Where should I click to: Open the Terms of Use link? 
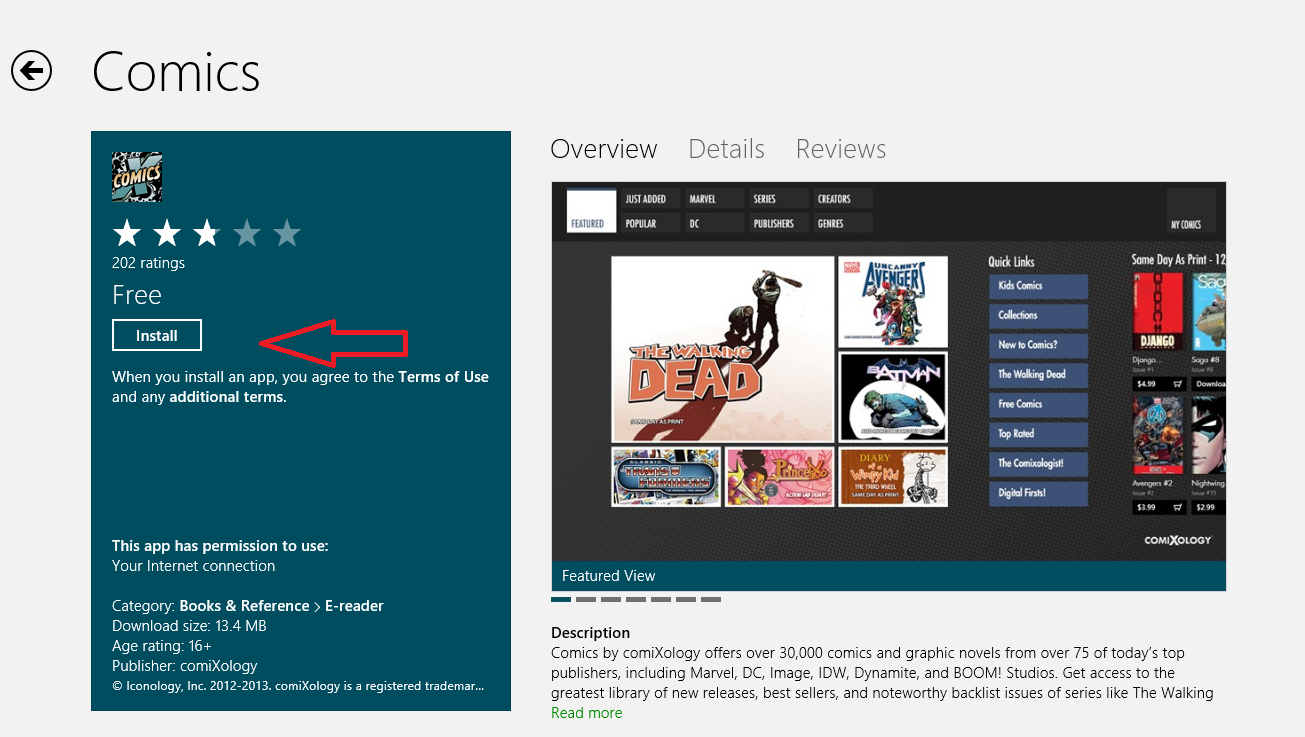(x=443, y=377)
